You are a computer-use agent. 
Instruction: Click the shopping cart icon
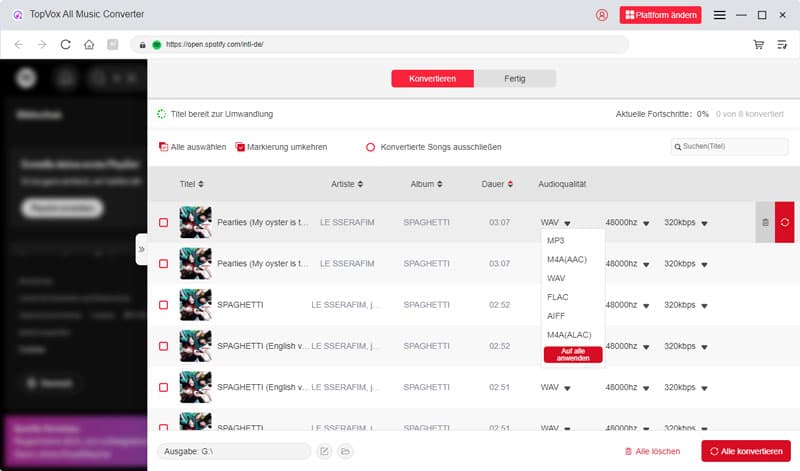click(x=758, y=45)
